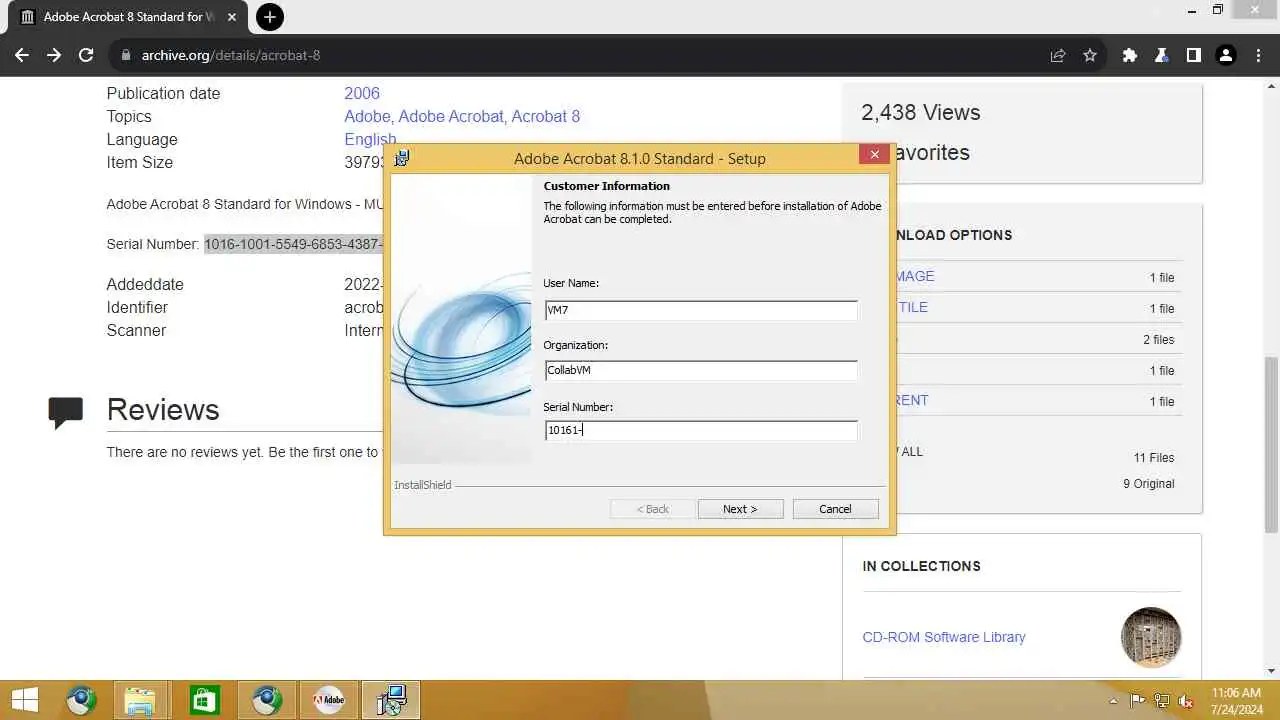Open File Explorer from the taskbar

click(141, 700)
